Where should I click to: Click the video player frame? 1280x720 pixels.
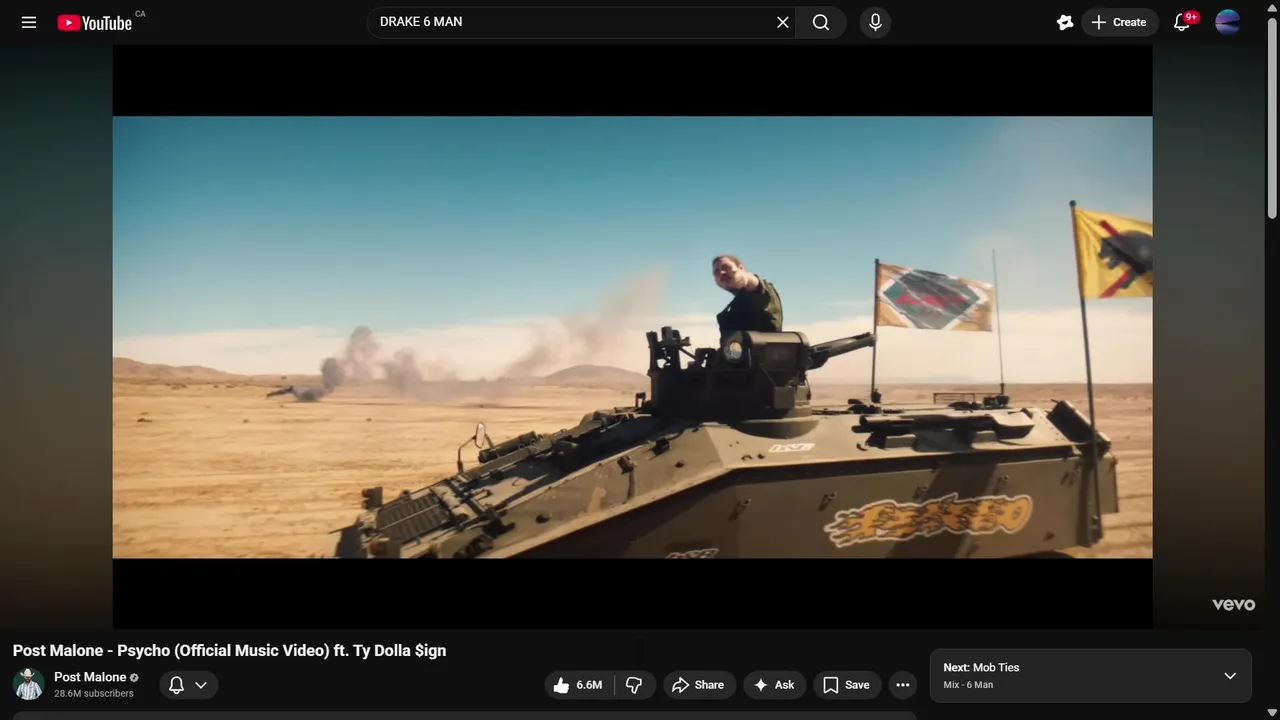point(632,337)
